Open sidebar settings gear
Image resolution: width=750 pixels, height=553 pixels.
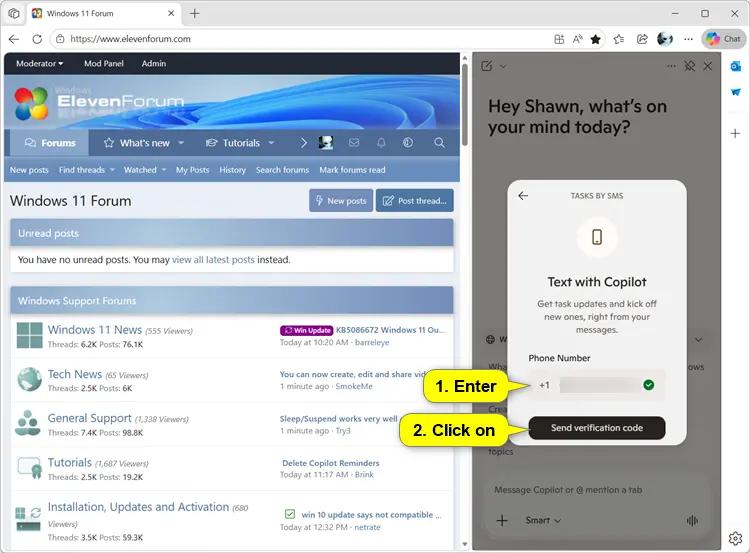click(736, 539)
